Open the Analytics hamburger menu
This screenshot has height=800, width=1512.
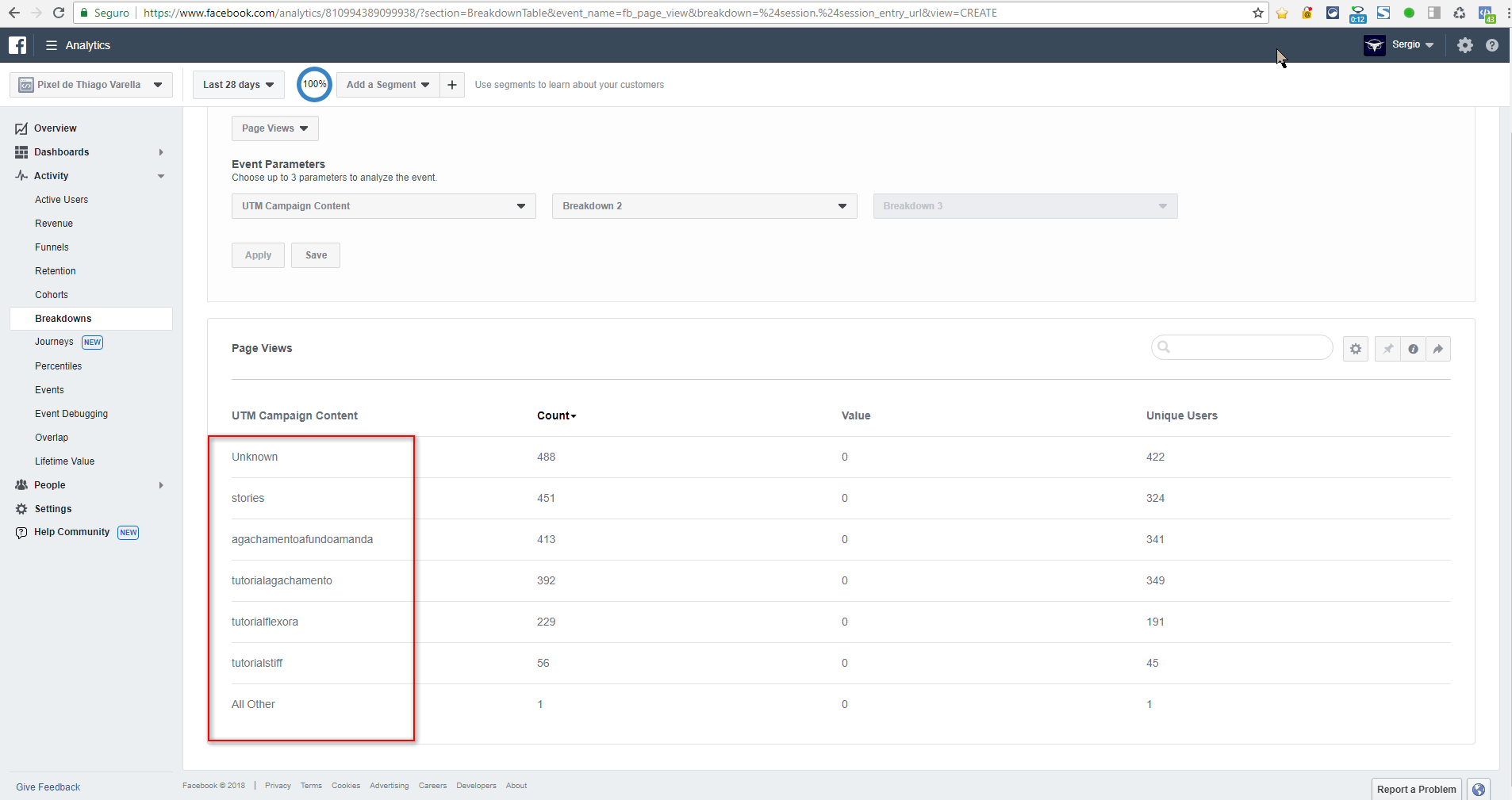pyautogui.click(x=52, y=45)
